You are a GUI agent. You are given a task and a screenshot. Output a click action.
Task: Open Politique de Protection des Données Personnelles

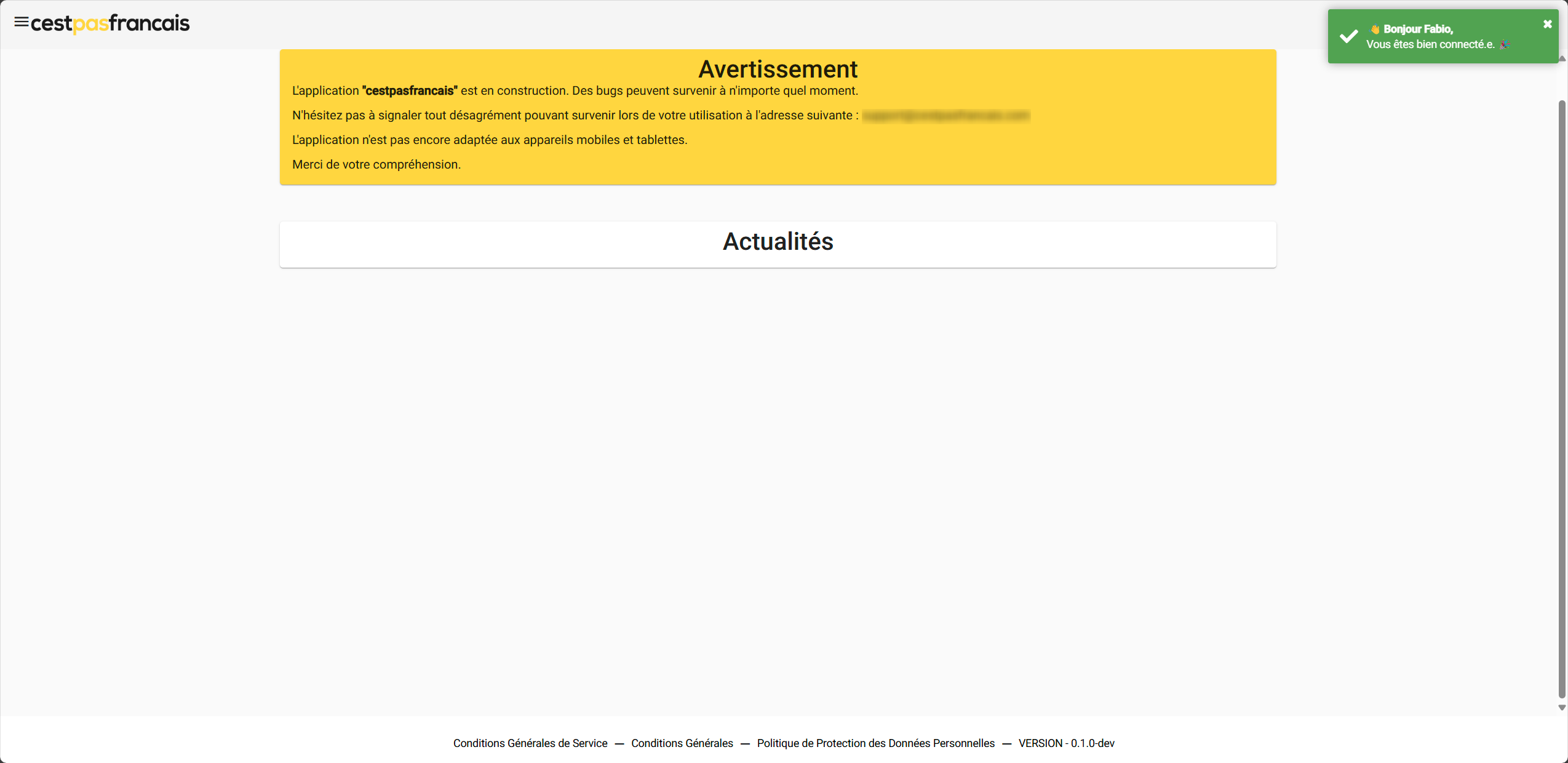[876, 743]
